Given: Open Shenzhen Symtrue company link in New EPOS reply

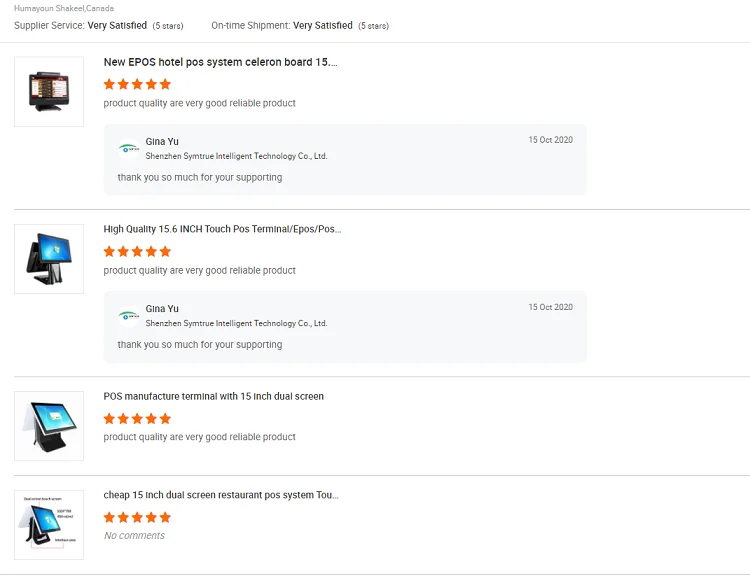Looking at the screenshot, I should [x=236, y=156].
